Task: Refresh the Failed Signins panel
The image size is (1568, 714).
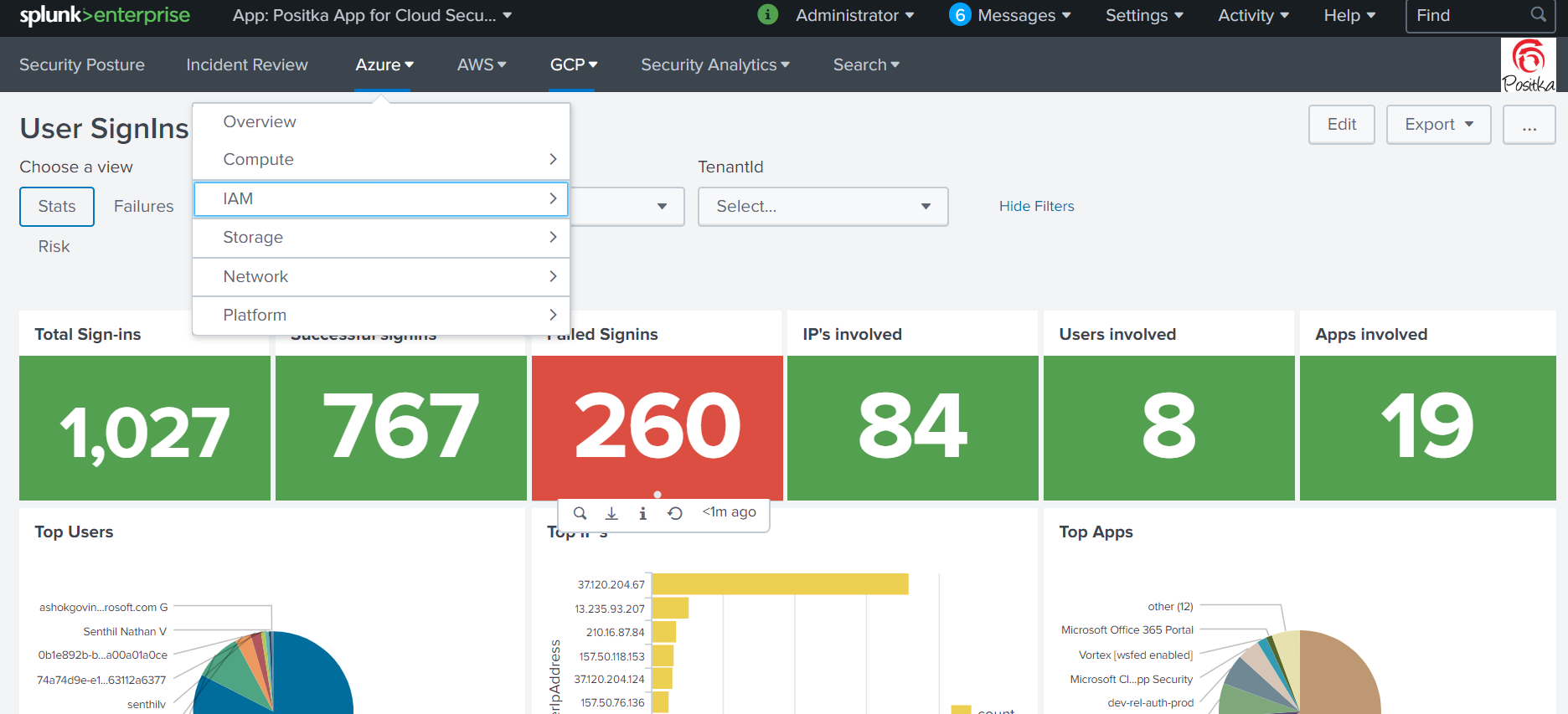Action: tap(675, 513)
